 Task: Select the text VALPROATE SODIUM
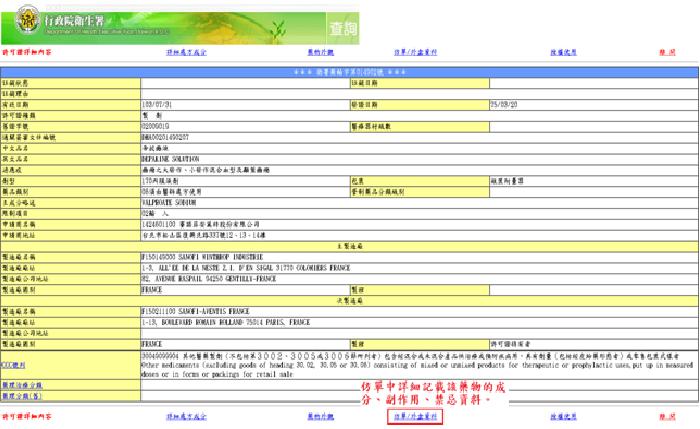point(169,203)
